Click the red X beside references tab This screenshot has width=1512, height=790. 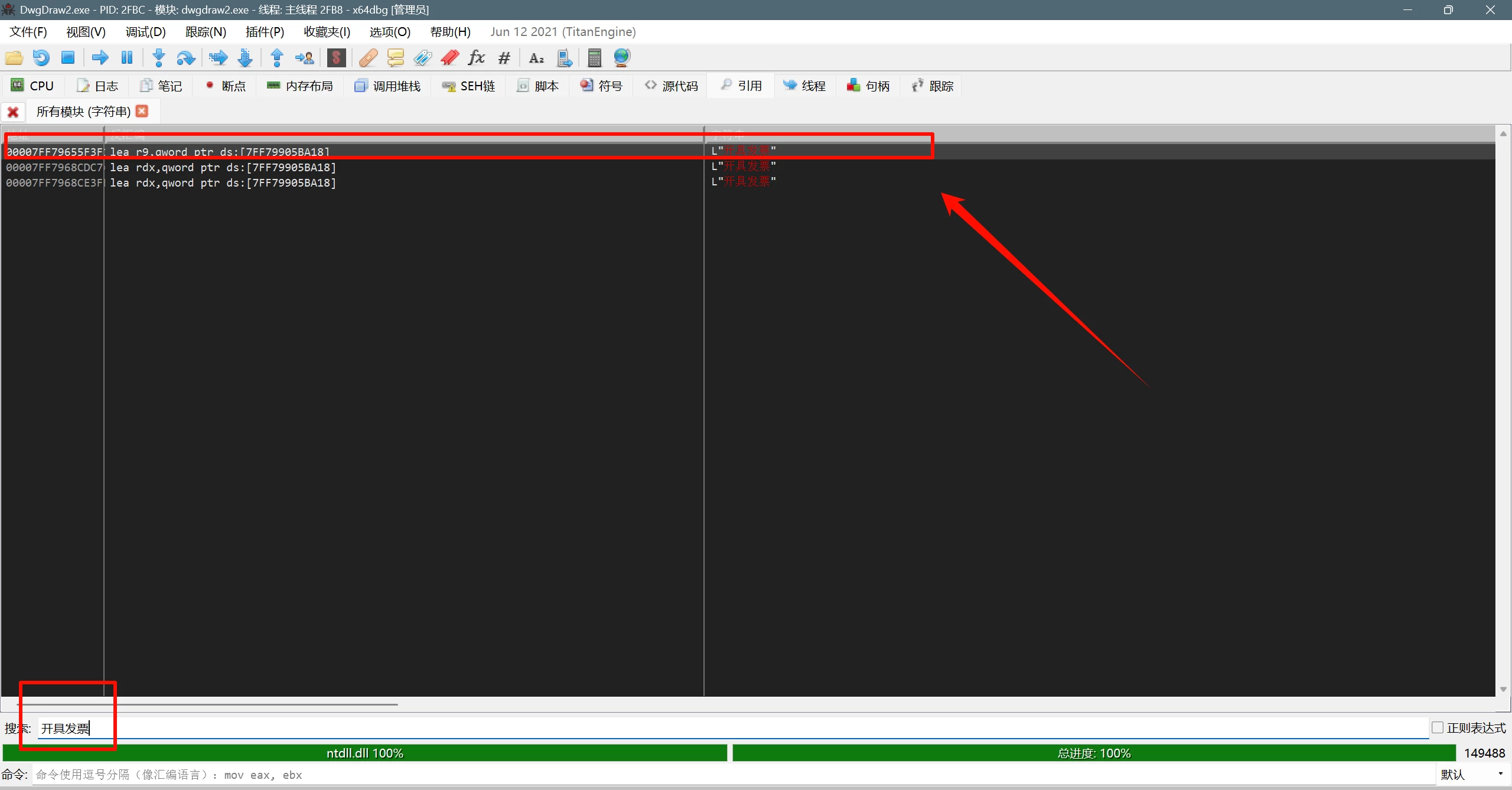13,112
